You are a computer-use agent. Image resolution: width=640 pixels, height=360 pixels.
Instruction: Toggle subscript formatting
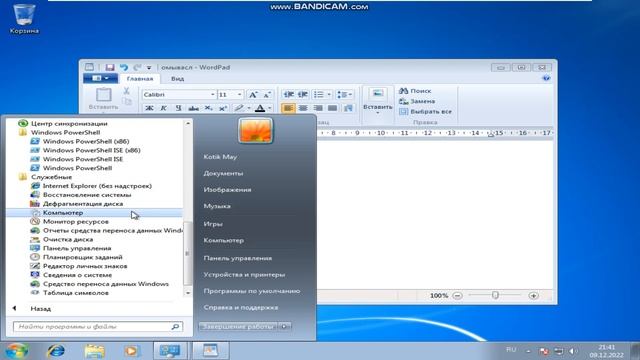[x=208, y=108]
